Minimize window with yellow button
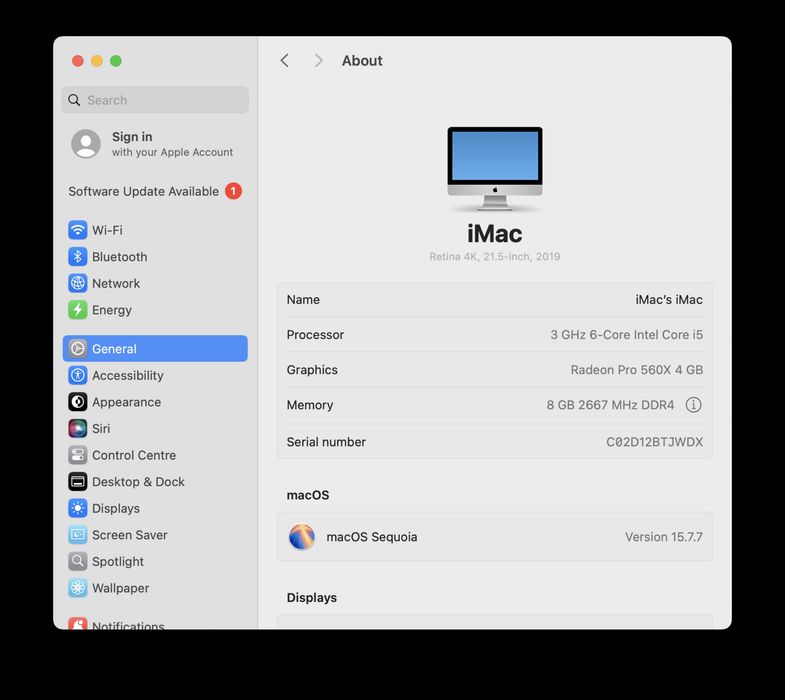785x700 pixels. click(97, 61)
